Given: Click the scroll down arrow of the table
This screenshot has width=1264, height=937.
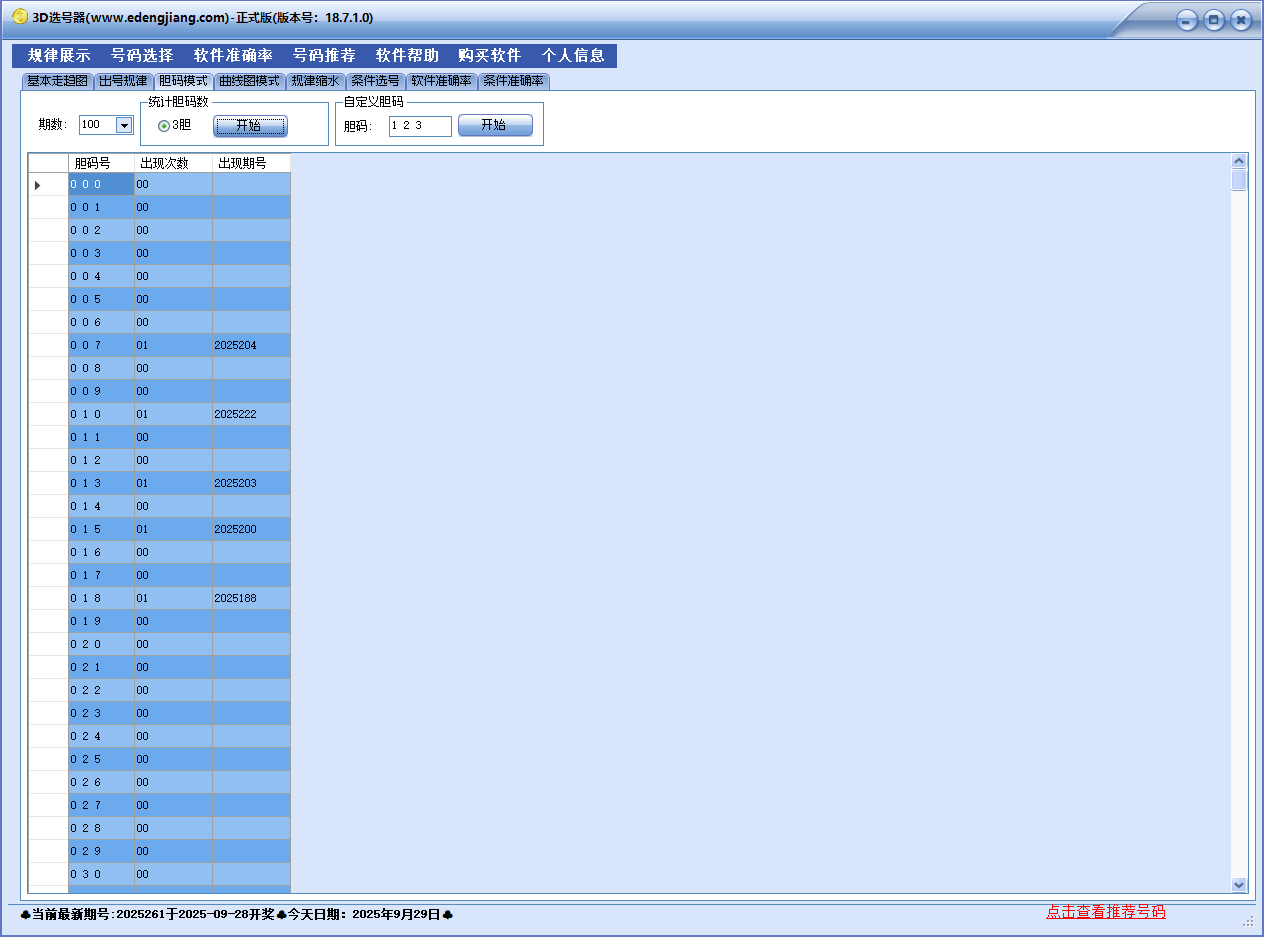Looking at the screenshot, I should [x=1239, y=884].
